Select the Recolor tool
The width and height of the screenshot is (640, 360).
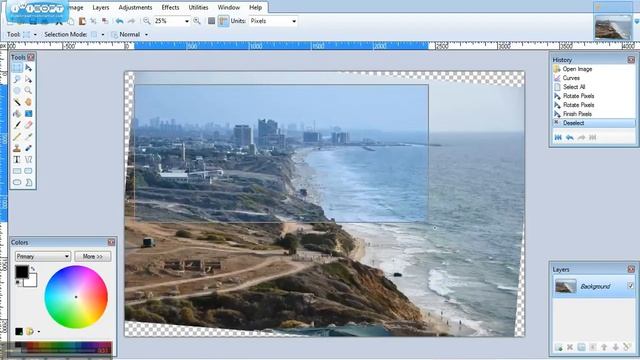[29, 148]
